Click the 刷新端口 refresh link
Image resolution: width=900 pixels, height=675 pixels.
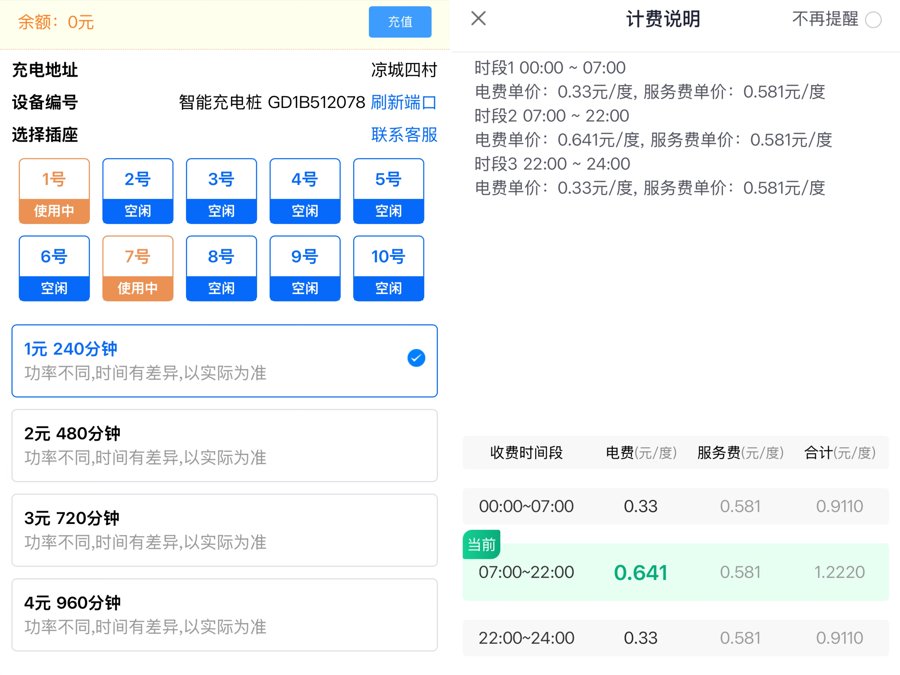click(404, 102)
